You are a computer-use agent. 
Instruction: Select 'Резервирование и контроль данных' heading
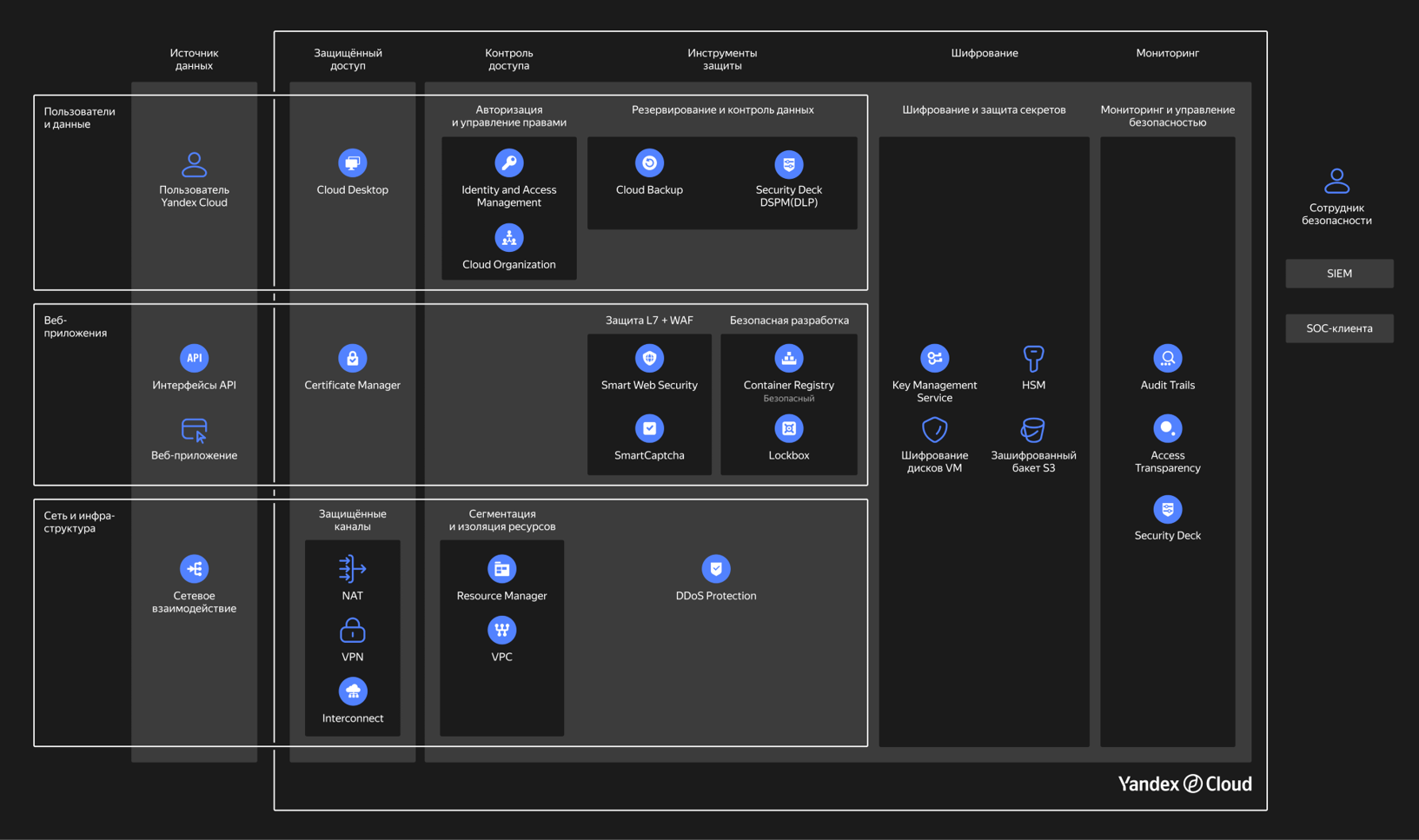point(722,109)
